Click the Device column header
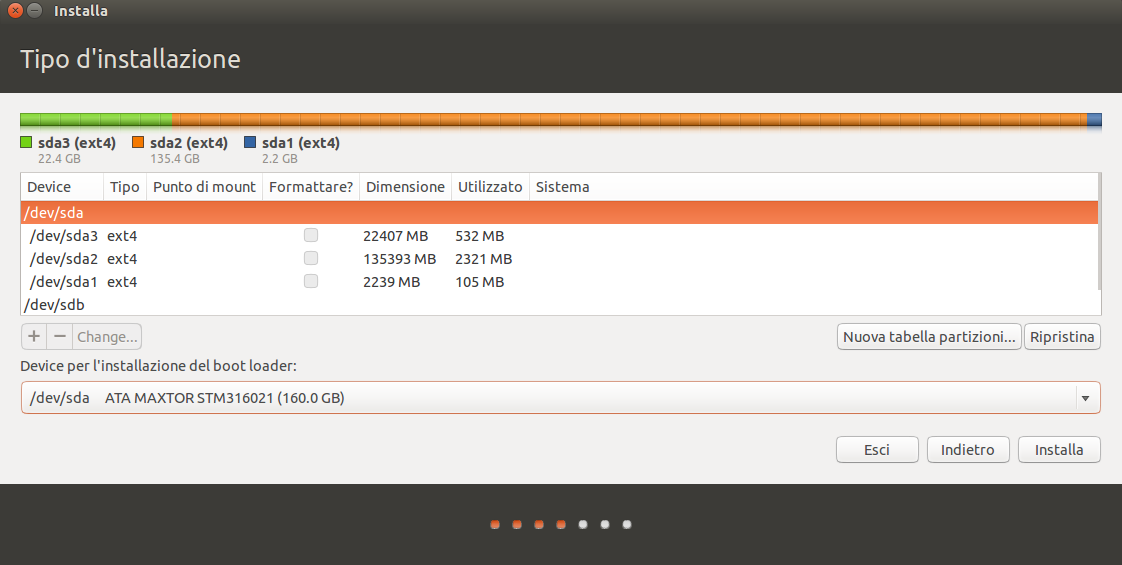The height and width of the screenshot is (565, 1122). pyautogui.click(x=62, y=187)
